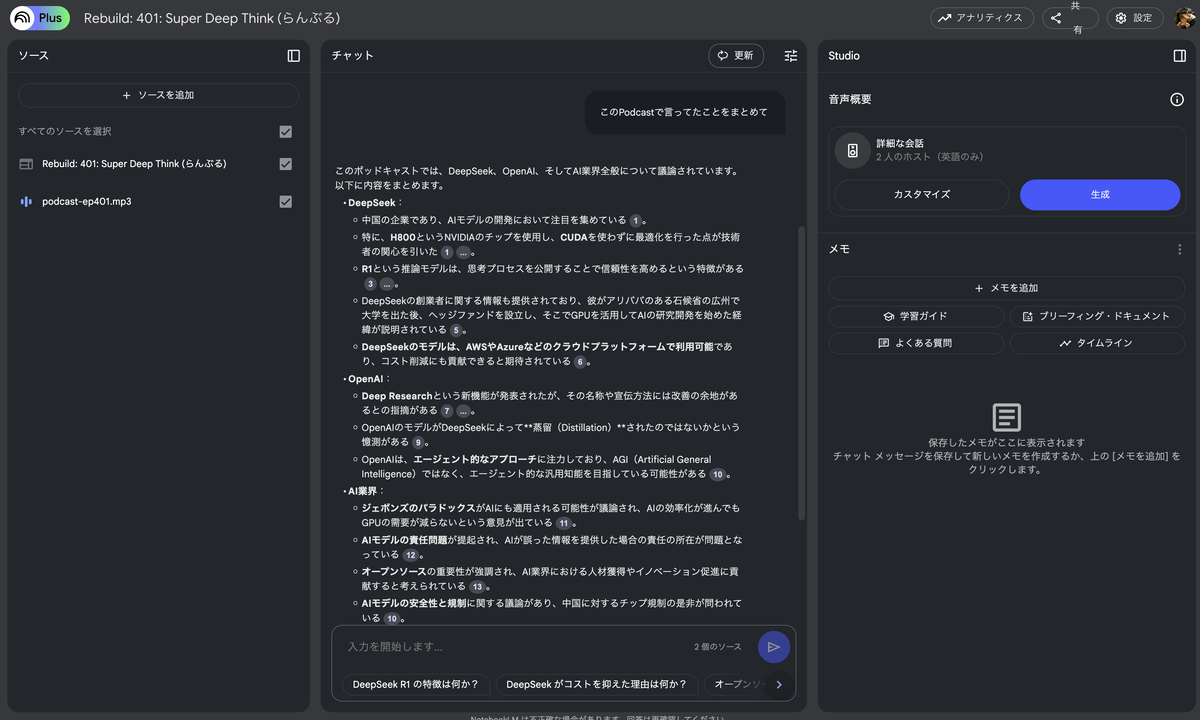
Task: Click メモを追加 button
Action: point(1006,288)
